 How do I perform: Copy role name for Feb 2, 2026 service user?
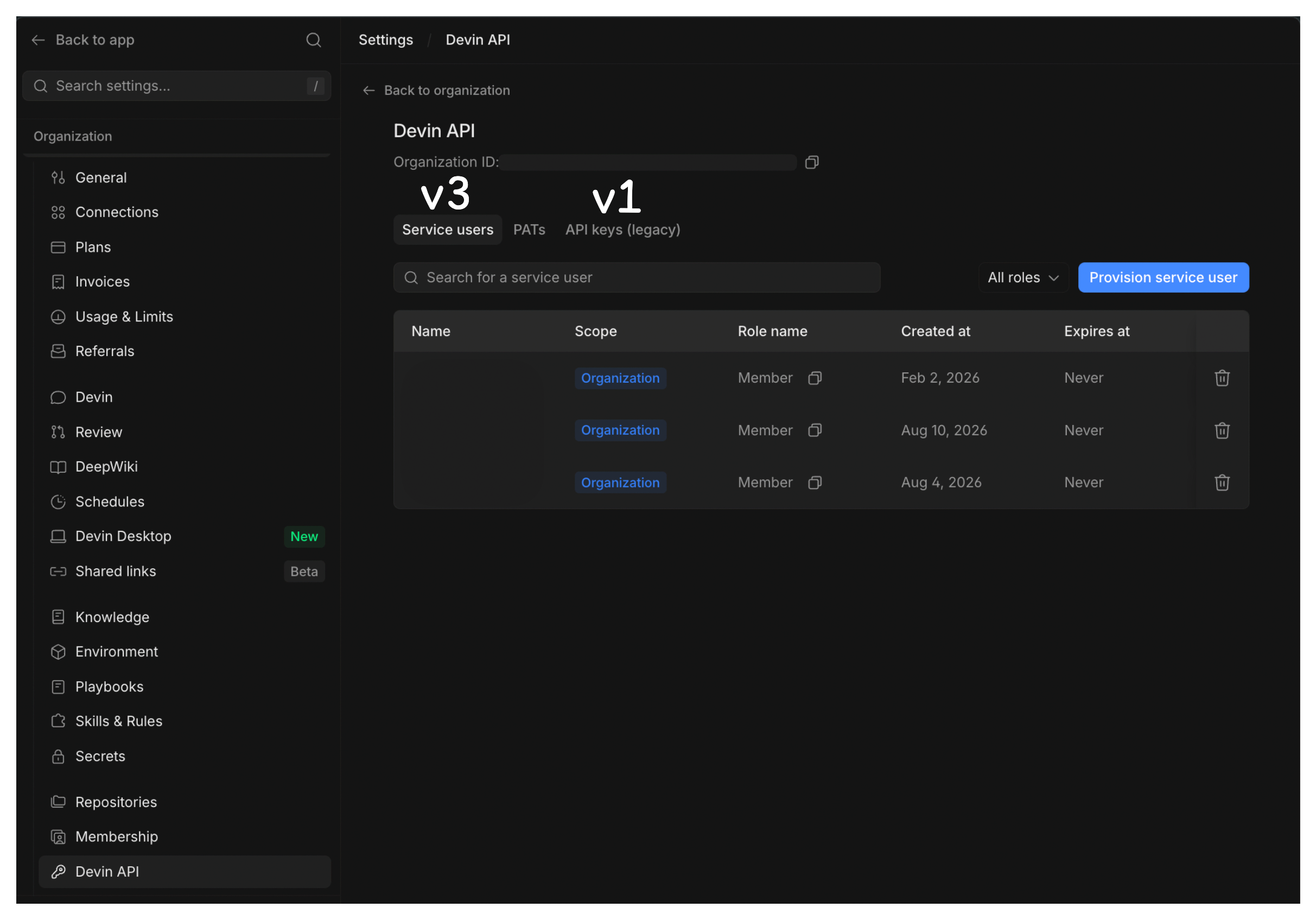[x=815, y=378]
